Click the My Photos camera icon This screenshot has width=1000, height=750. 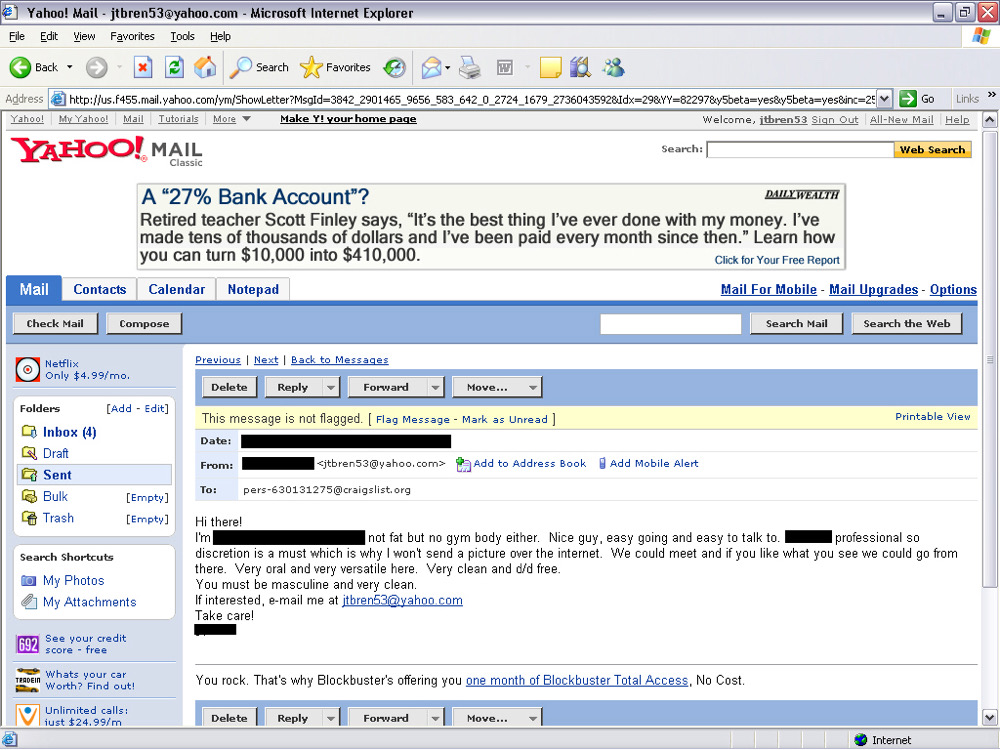coord(29,580)
